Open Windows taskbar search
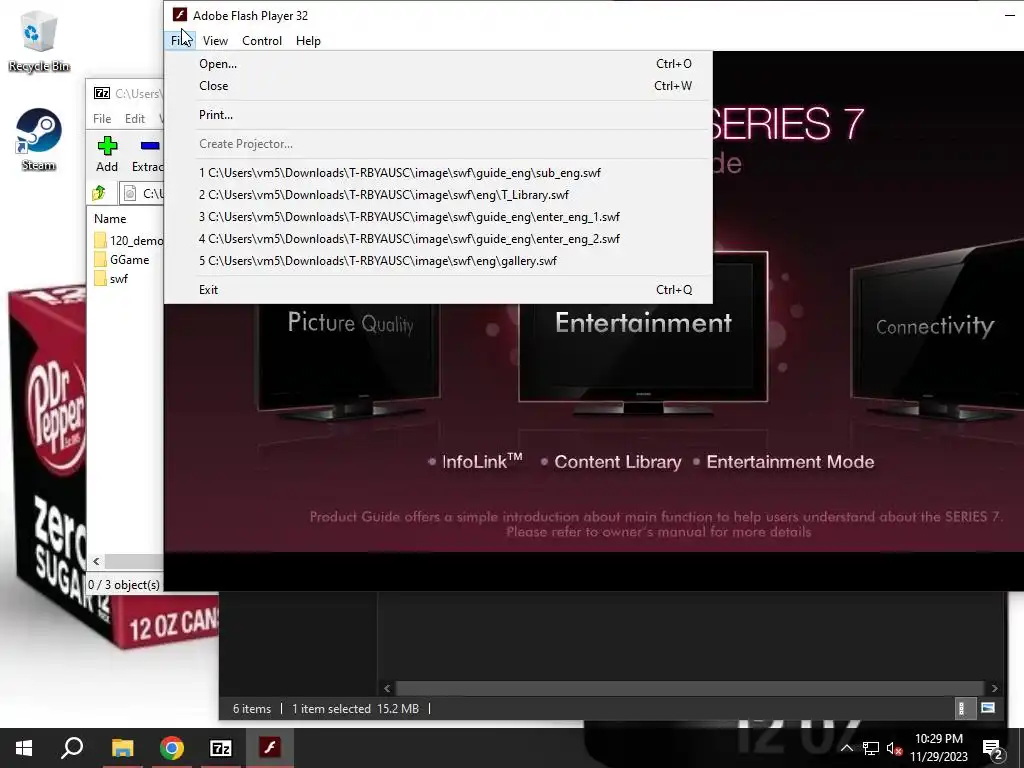The height and width of the screenshot is (768, 1024). pyautogui.click(x=72, y=748)
